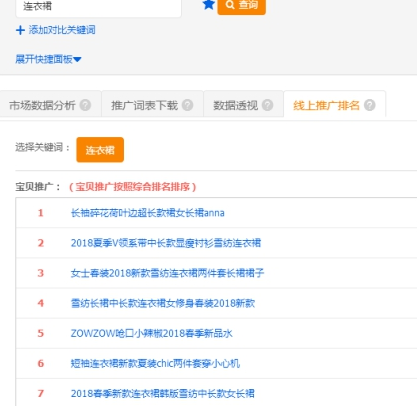This screenshot has width=417, height=406.
Task: Click the plus icon to add comparison keyword
Action: [20, 30]
